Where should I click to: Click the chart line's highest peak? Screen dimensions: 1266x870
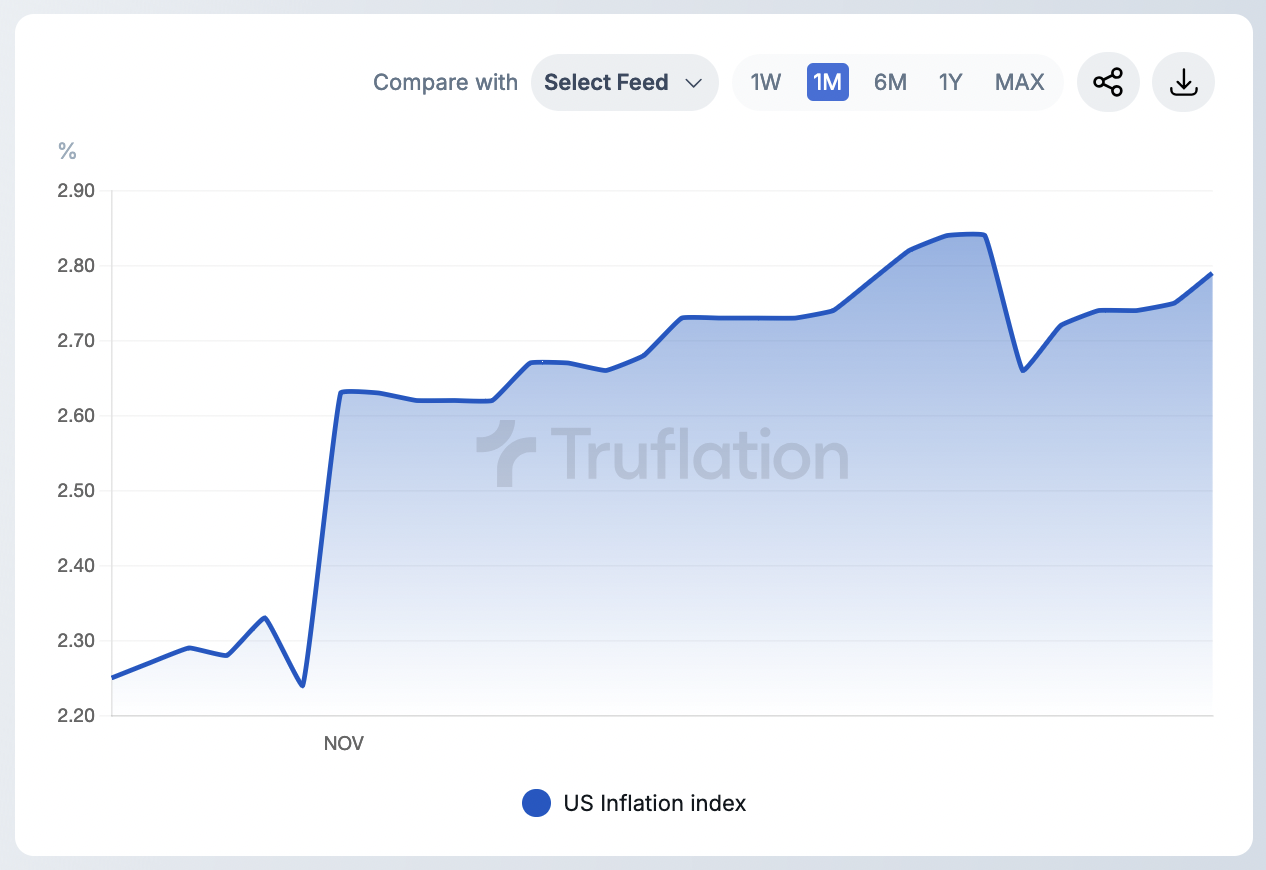966,235
